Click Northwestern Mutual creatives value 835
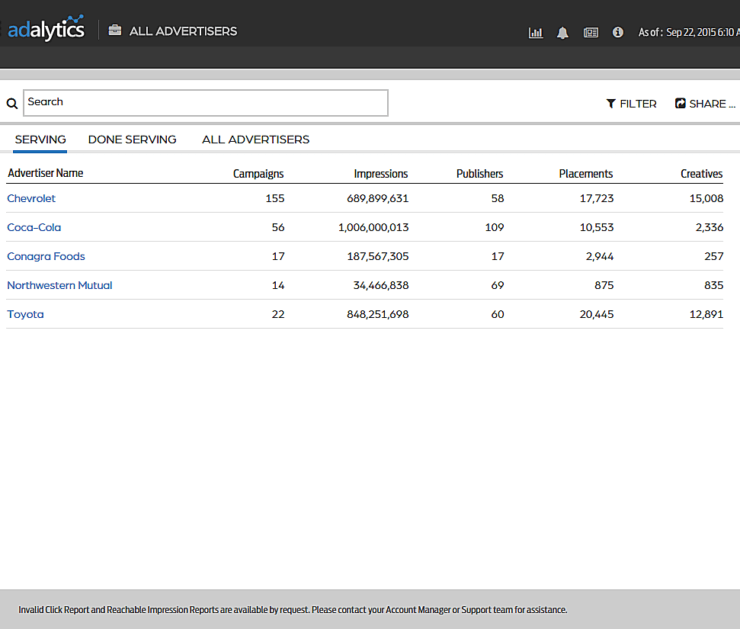Screen dimensions: 740x629 click(714, 285)
